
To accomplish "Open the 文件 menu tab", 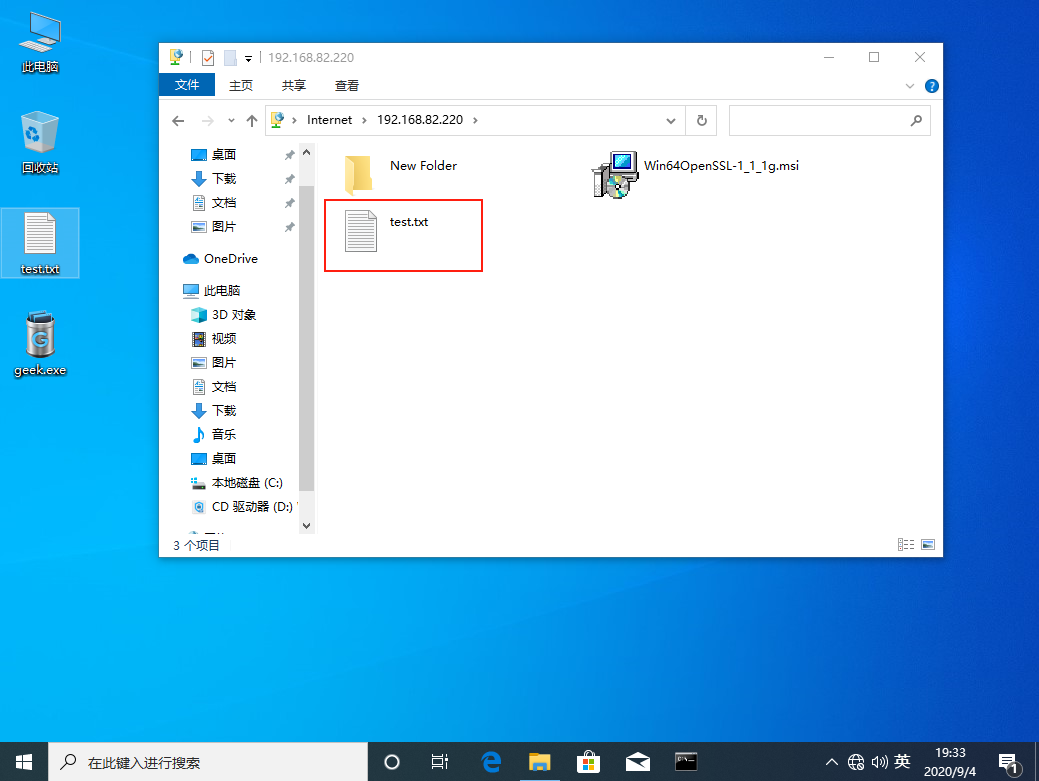I will point(187,85).
